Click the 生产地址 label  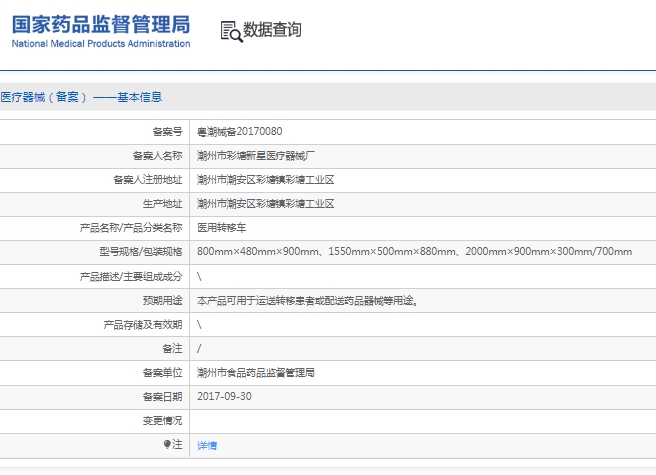coord(162,204)
